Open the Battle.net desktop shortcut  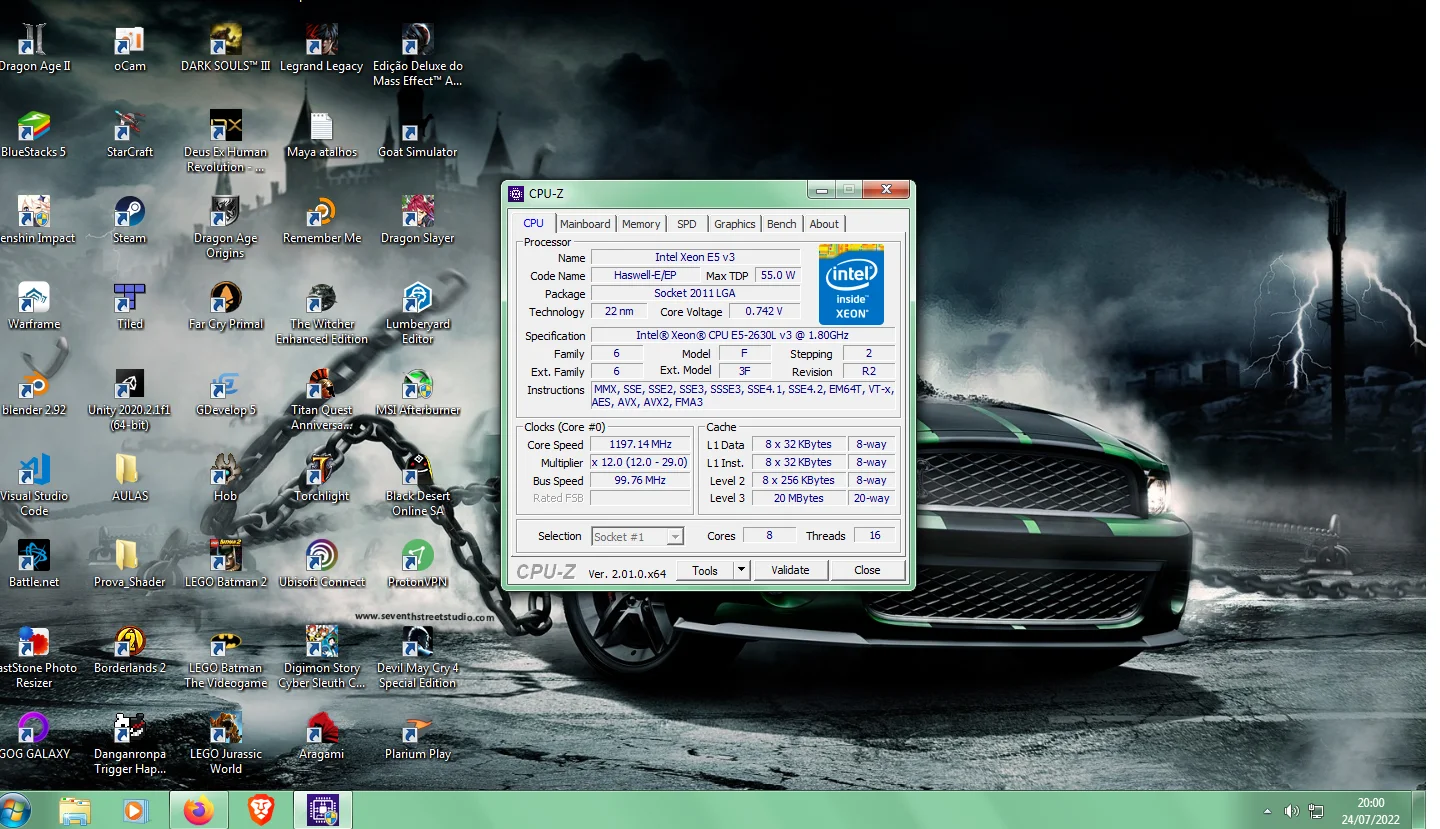click(x=34, y=557)
